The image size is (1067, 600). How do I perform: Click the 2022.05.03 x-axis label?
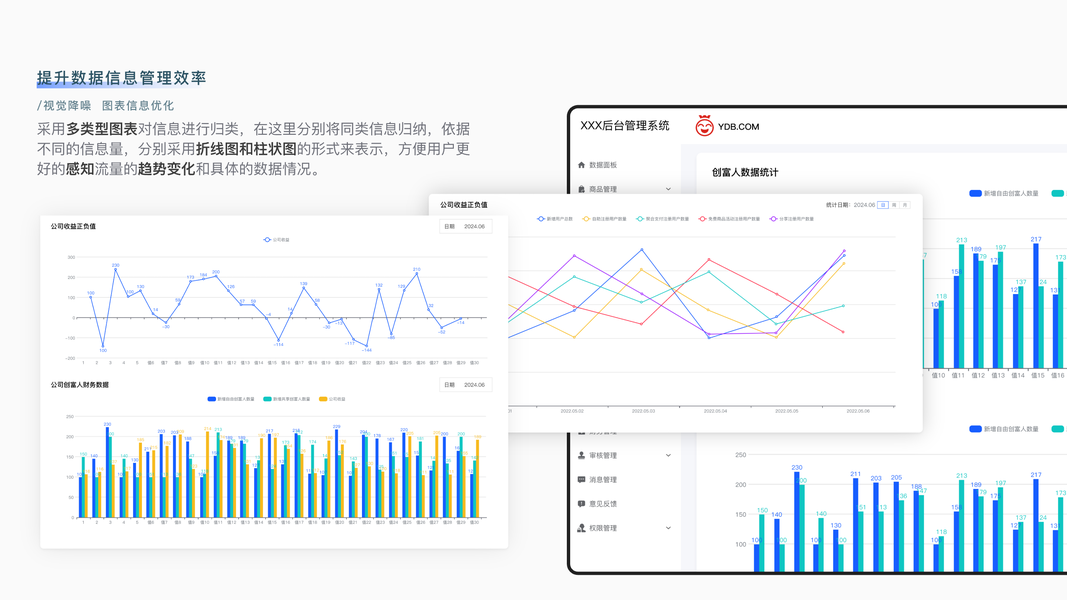coord(644,411)
